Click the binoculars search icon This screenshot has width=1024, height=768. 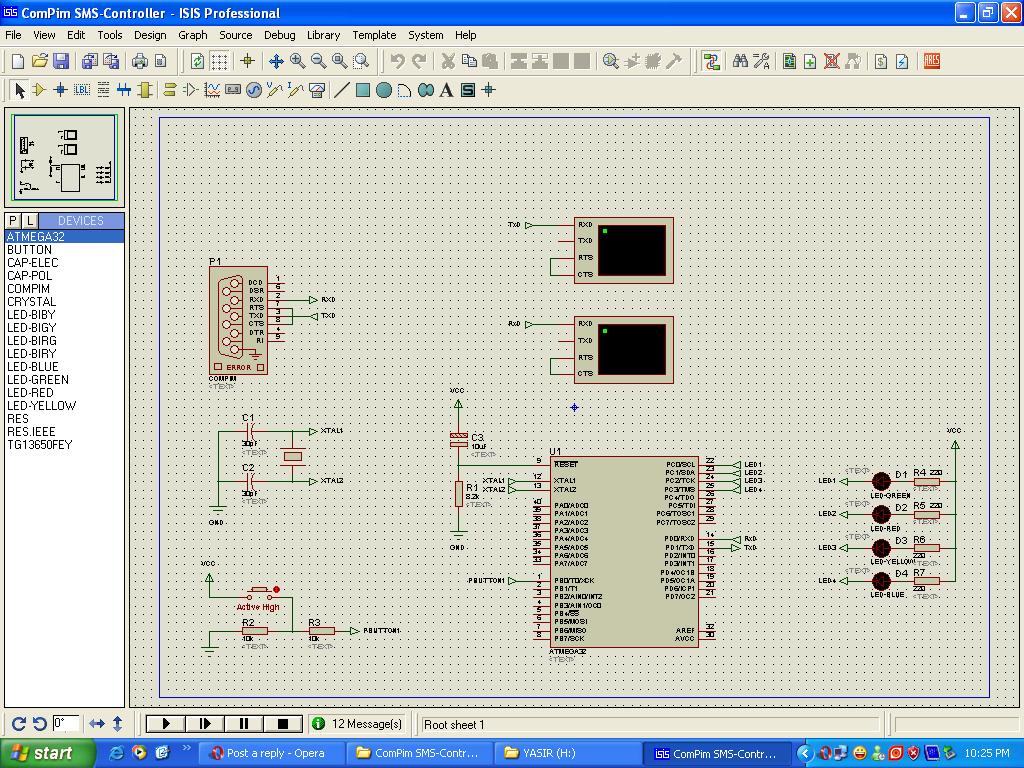click(x=740, y=61)
